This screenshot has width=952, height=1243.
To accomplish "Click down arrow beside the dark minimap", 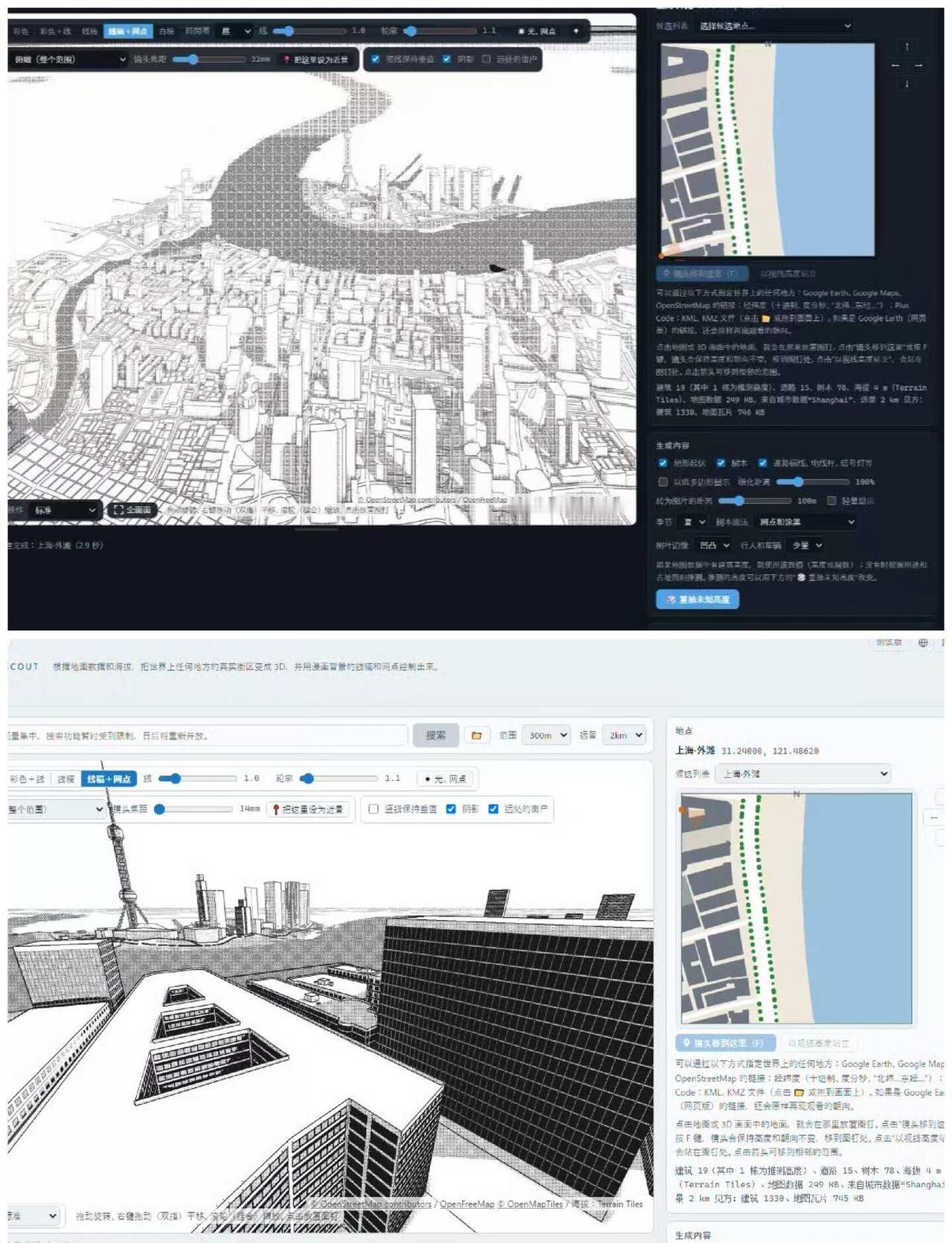I will coord(907,84).
